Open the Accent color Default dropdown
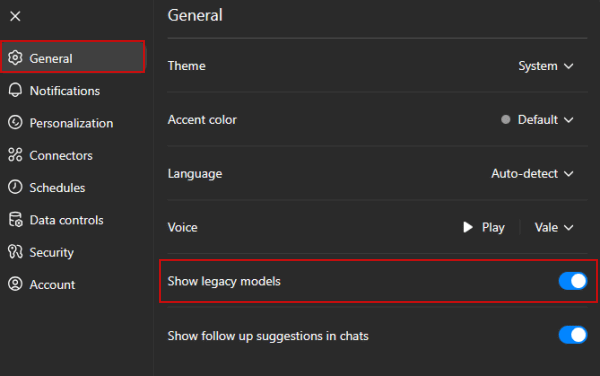This screenshot has height=376, width=600. 537,120
